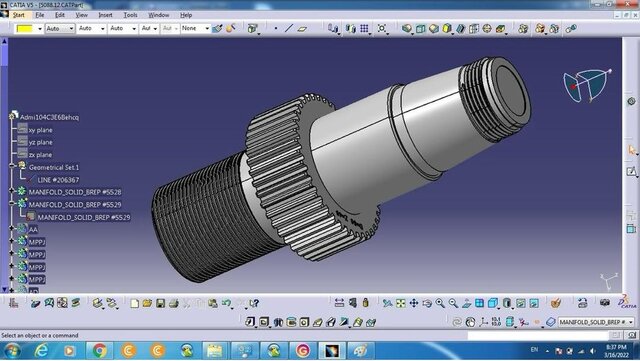Viewport: 640px width, 361px height.
Task: Click the Isometric View cube icon
Action: coord(493,303)
